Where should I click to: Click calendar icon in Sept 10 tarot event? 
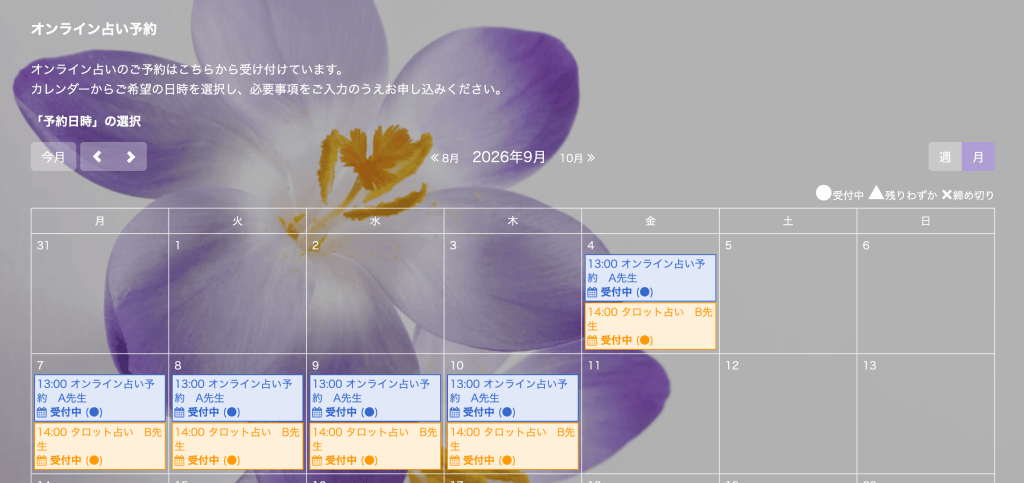click(x=455, y=460)
